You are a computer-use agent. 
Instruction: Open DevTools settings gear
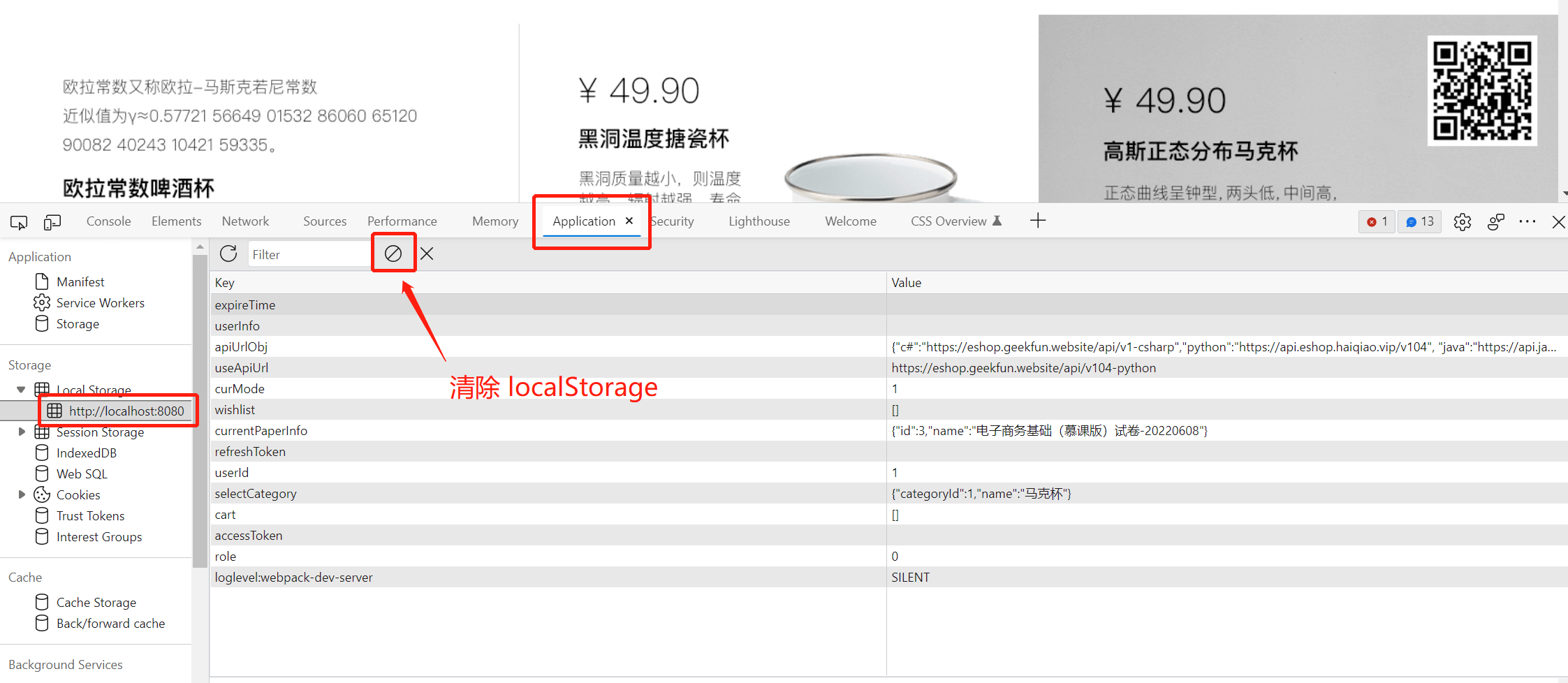click(1462, 222)
